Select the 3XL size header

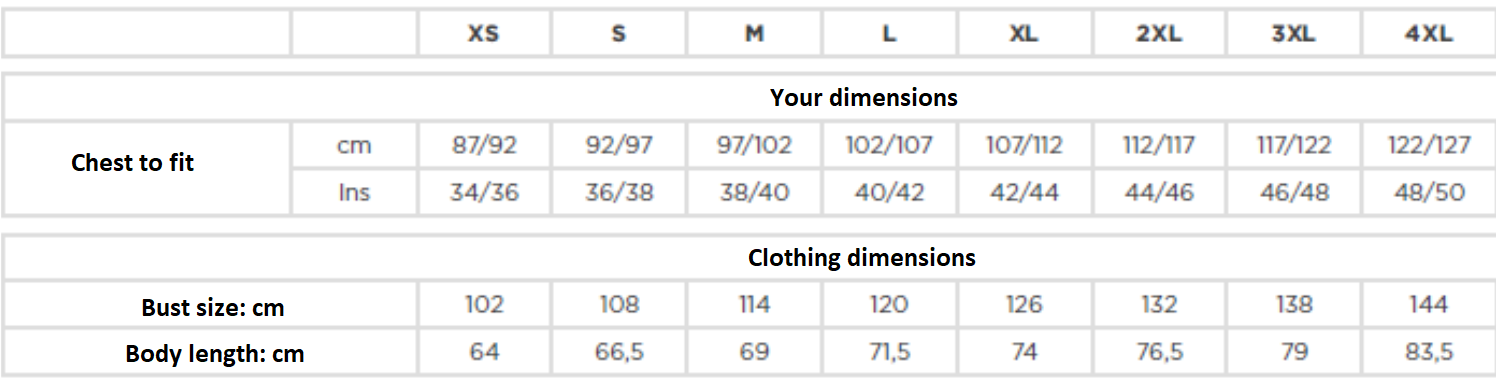[x=1293, y=33]
